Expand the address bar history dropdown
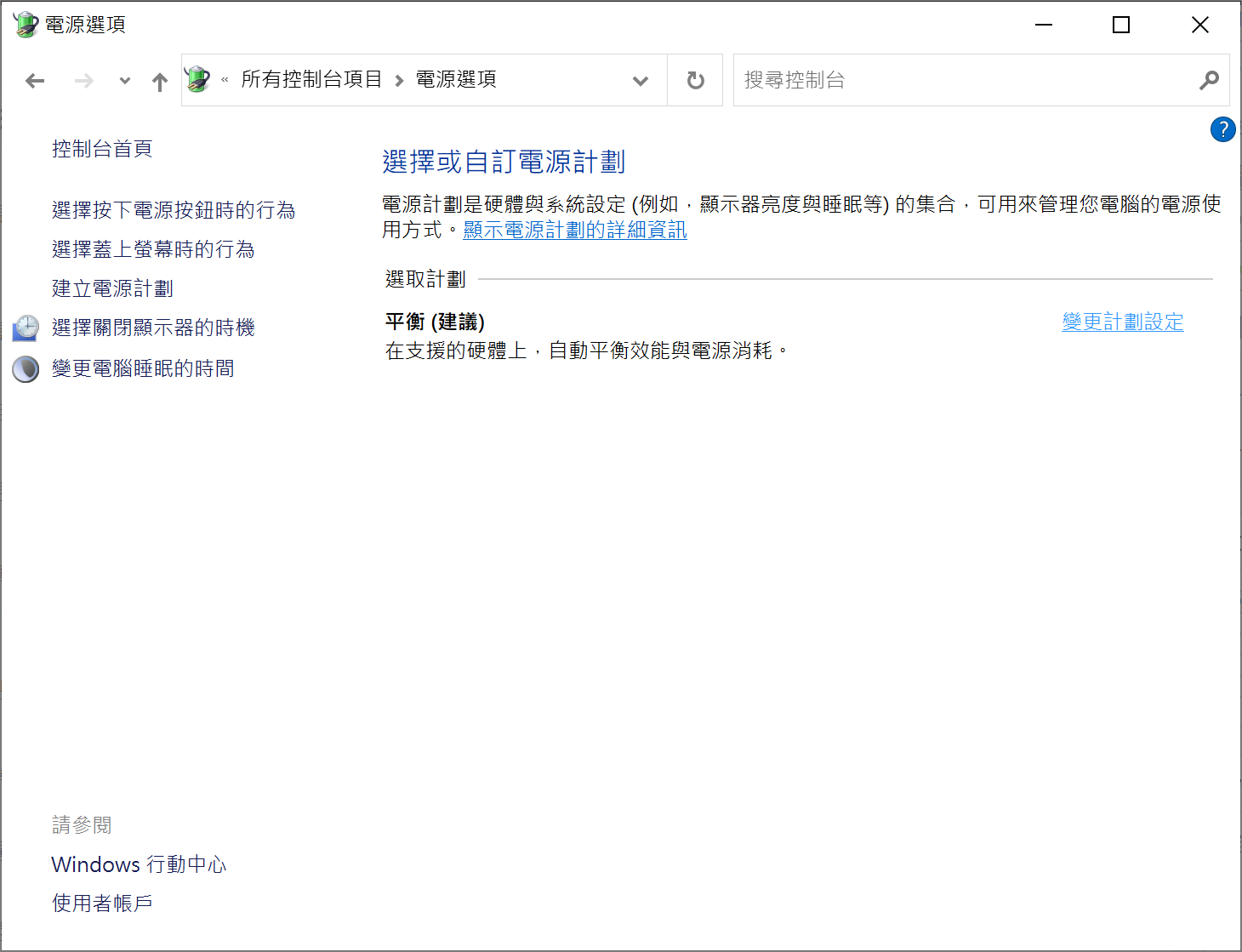Viewport: 1242px width, 952px height. (x=641, y=81)
